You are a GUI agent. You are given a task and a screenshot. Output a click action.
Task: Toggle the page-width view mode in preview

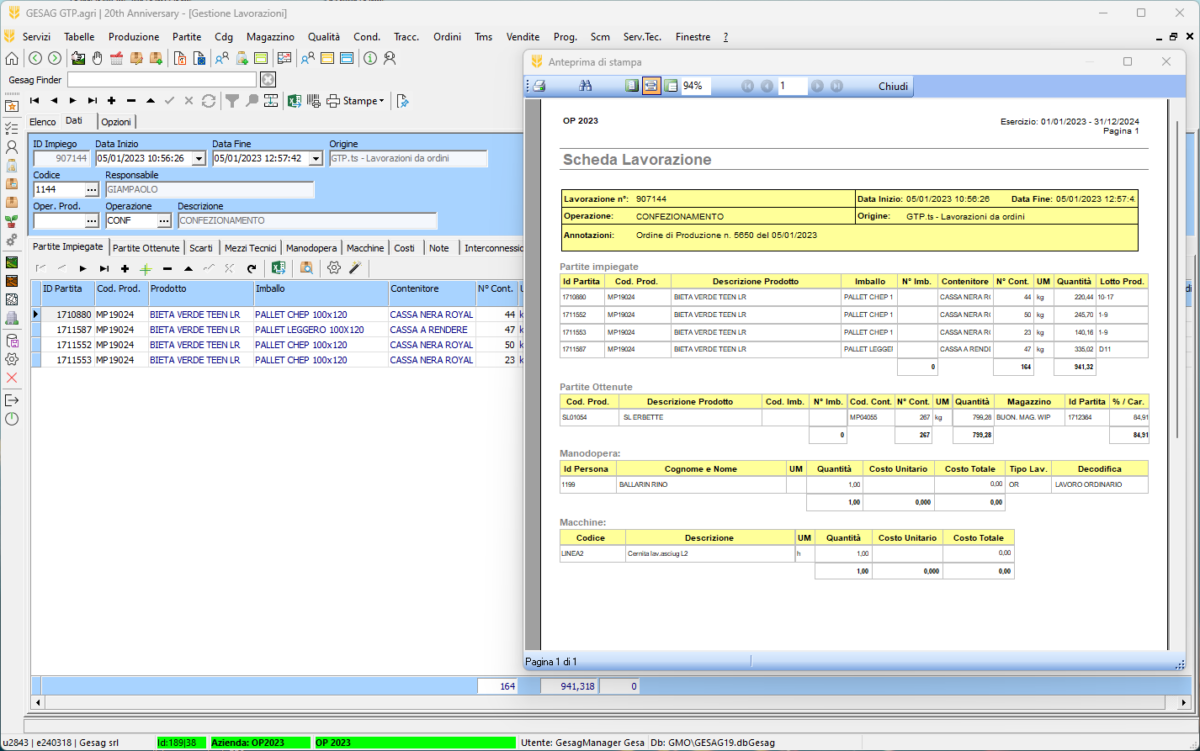(x=651, y=86)
